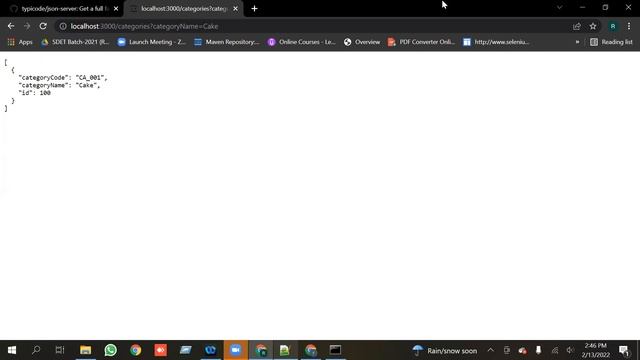Open the Reading list panel
640x360 pixels.
pos(611,42)
